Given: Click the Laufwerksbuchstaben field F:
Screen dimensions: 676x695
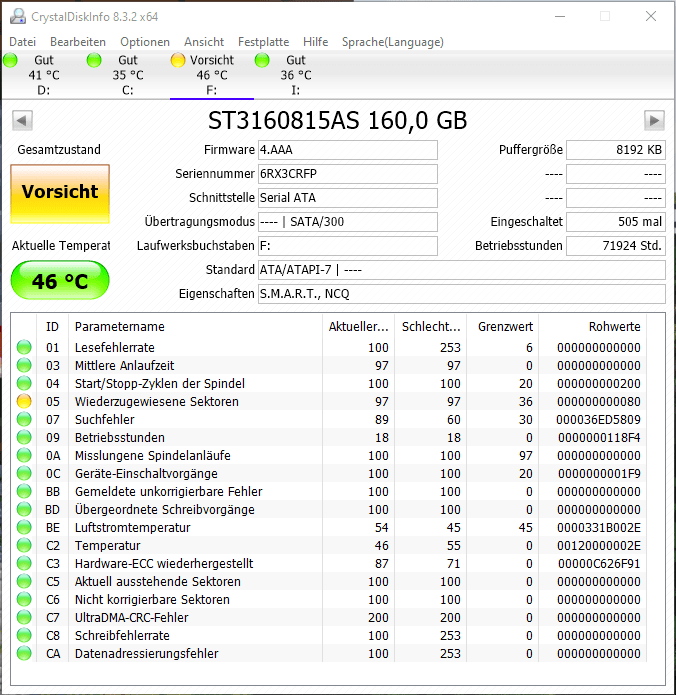Looking at the screenshot, I should 348,246.
